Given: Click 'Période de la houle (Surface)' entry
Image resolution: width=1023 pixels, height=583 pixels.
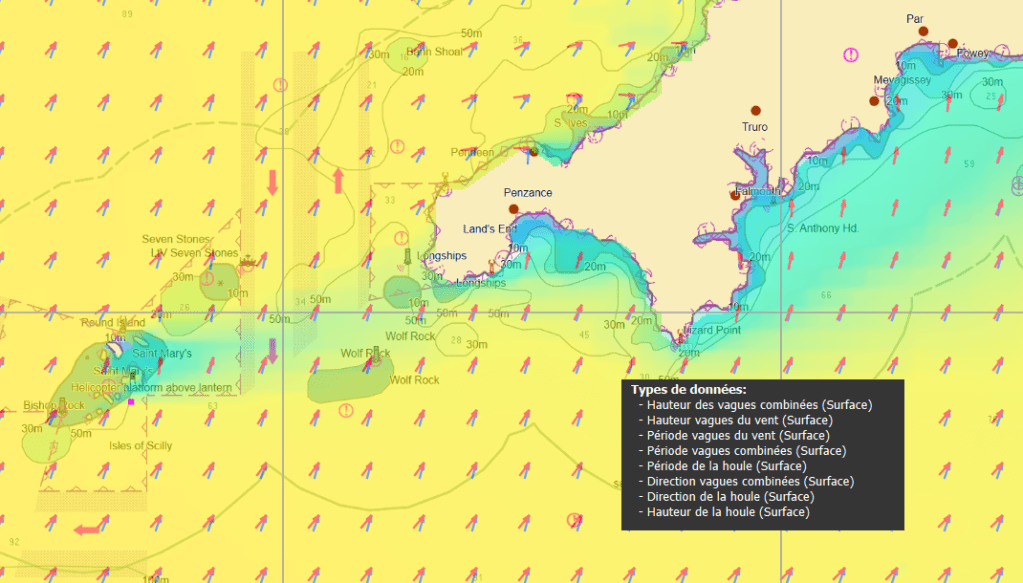Looking at the screenshot, I should click(x=726, y=466).
